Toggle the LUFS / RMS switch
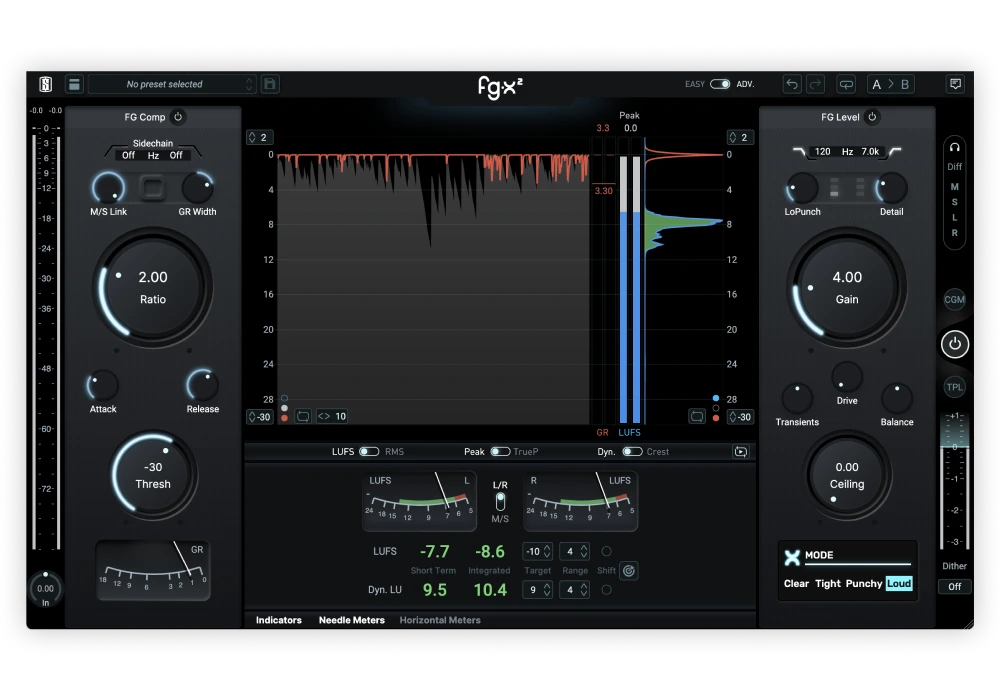Viewport: 1000px width, 700px height. [x=369, y=452]
